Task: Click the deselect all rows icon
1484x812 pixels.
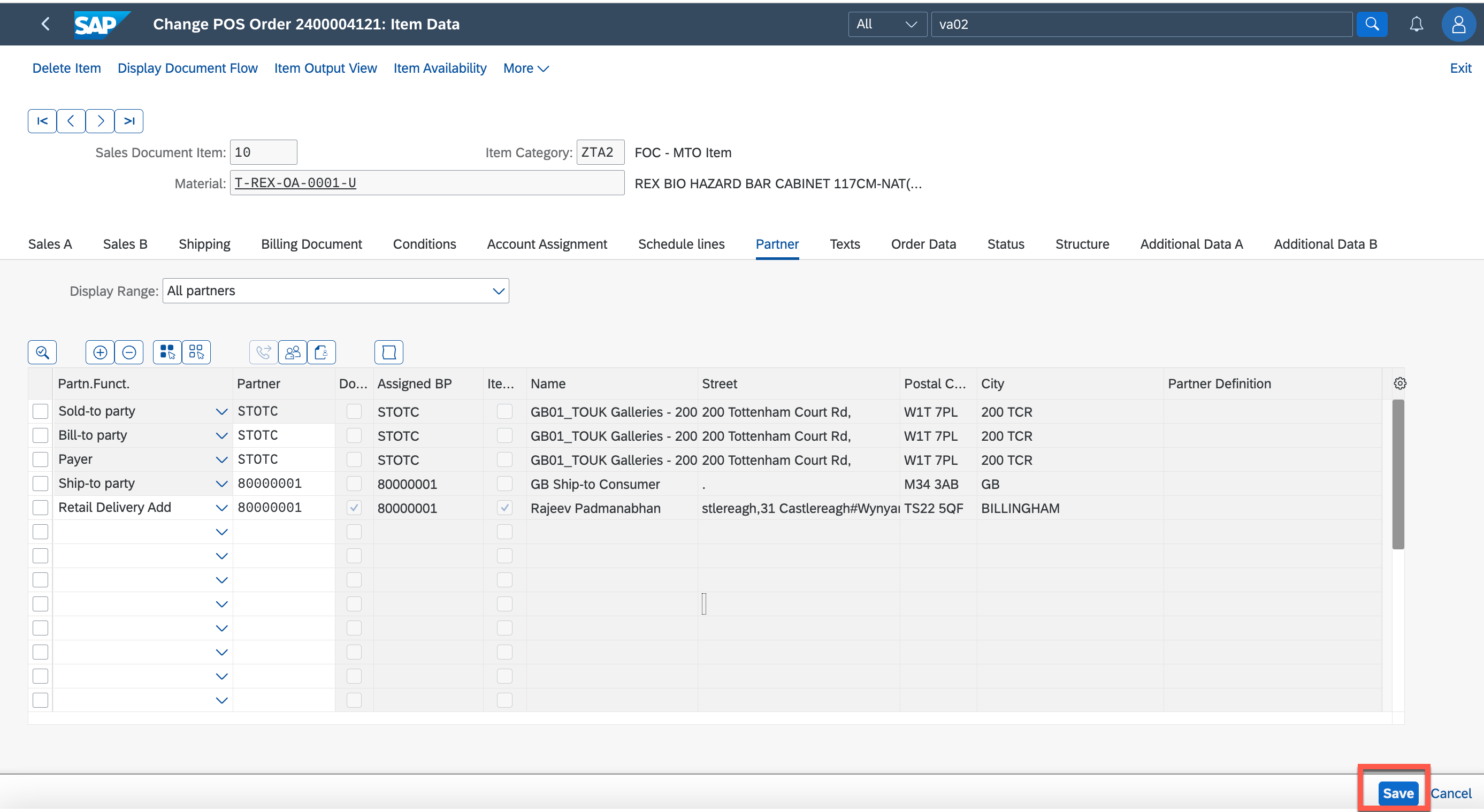Action: point(196,352)
